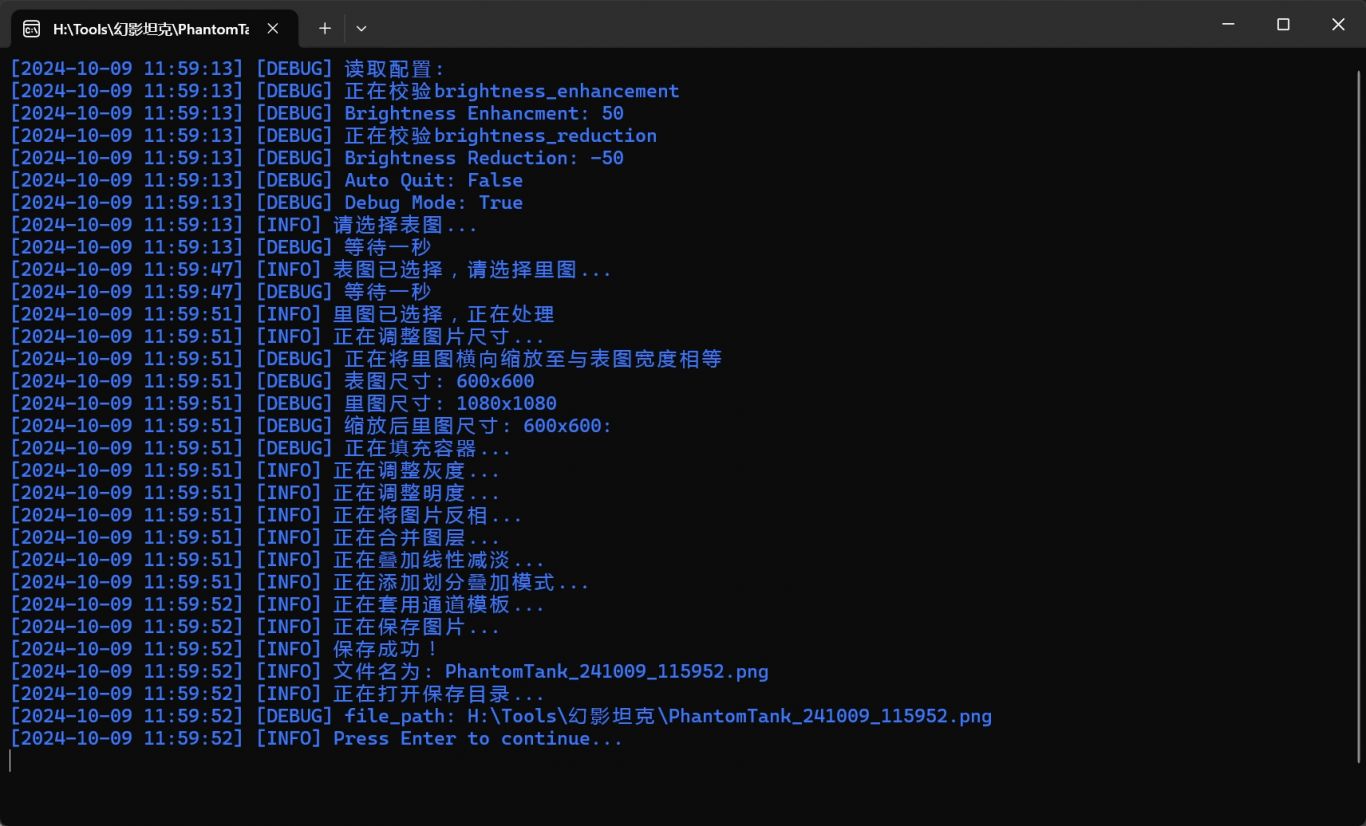Click "正在打开保存目录..." line
1366x826 pixels.
[x=277, y=694]
